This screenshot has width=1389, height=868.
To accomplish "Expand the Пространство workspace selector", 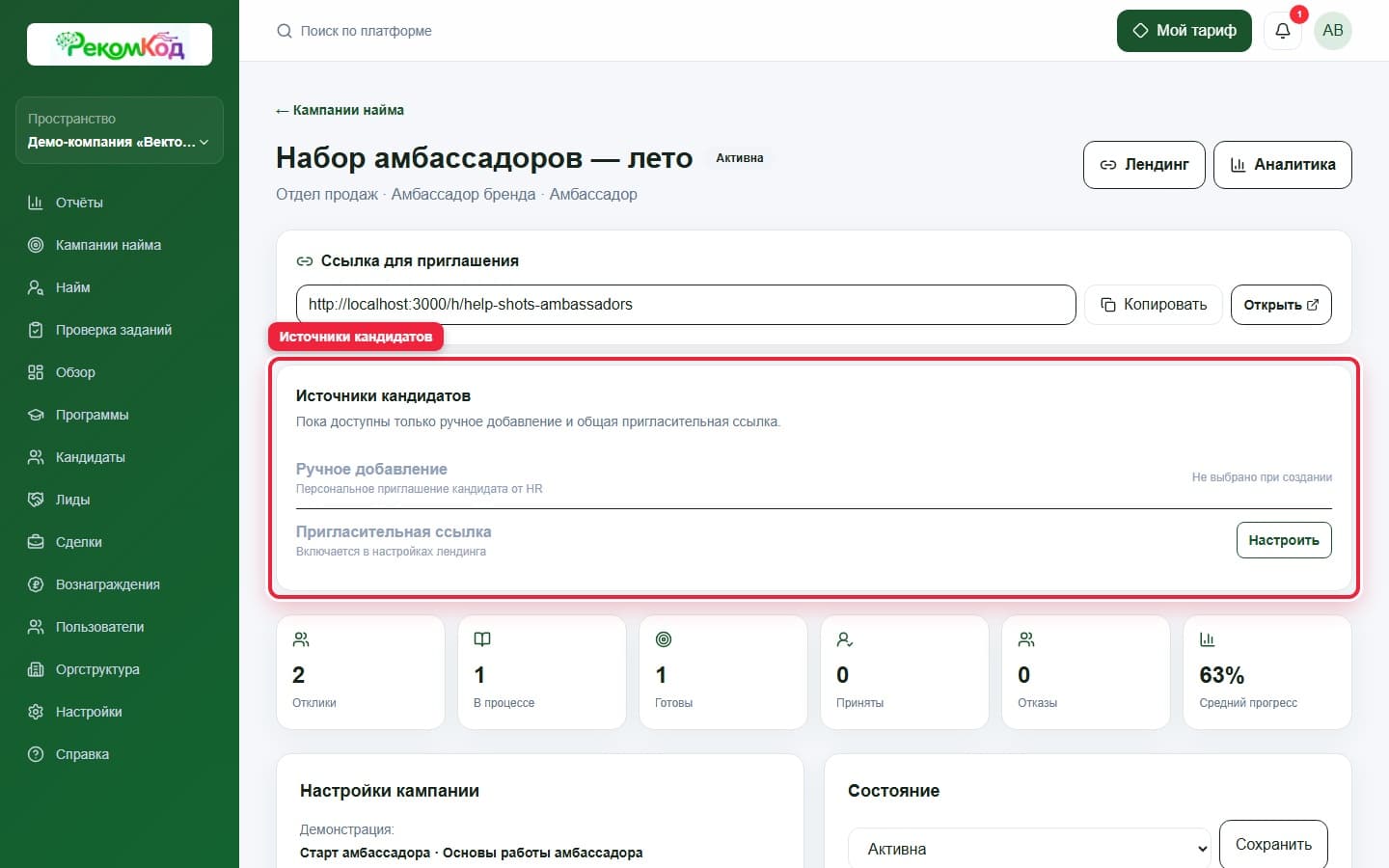I will coord(120,130).
